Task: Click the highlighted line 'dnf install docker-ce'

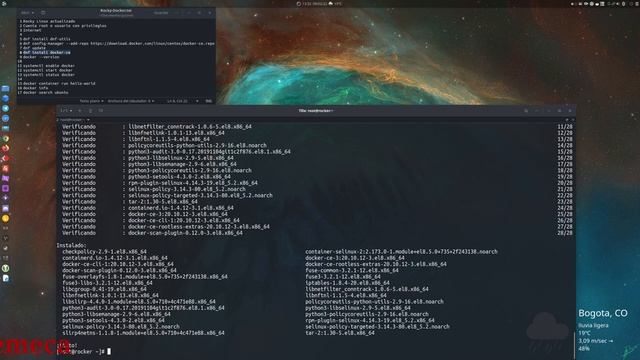Action: coord(47,53)
